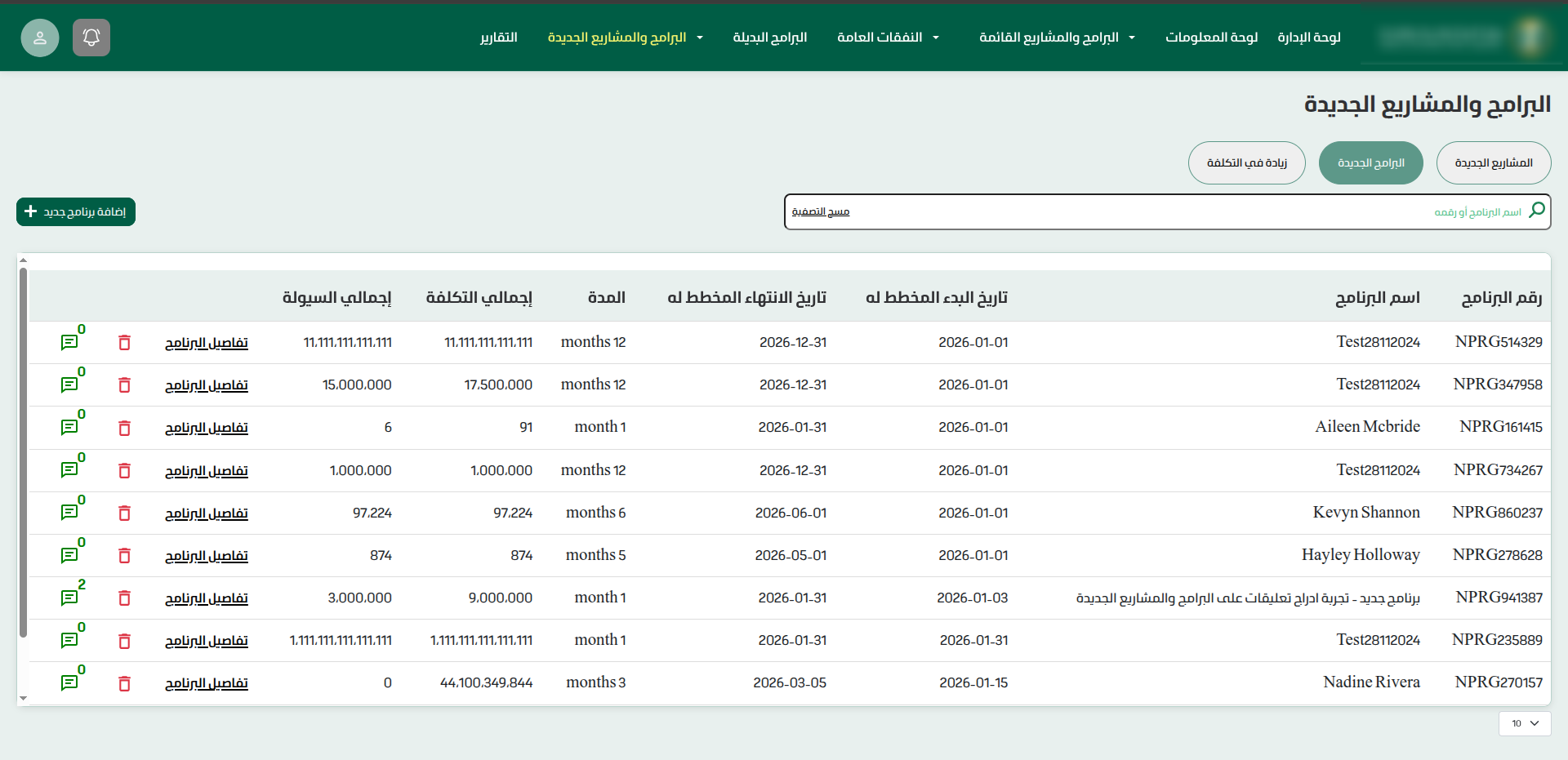Click إضافة برنامج جديد button
The width and height of the screenshot is (1568, 760).
[76, 212]
